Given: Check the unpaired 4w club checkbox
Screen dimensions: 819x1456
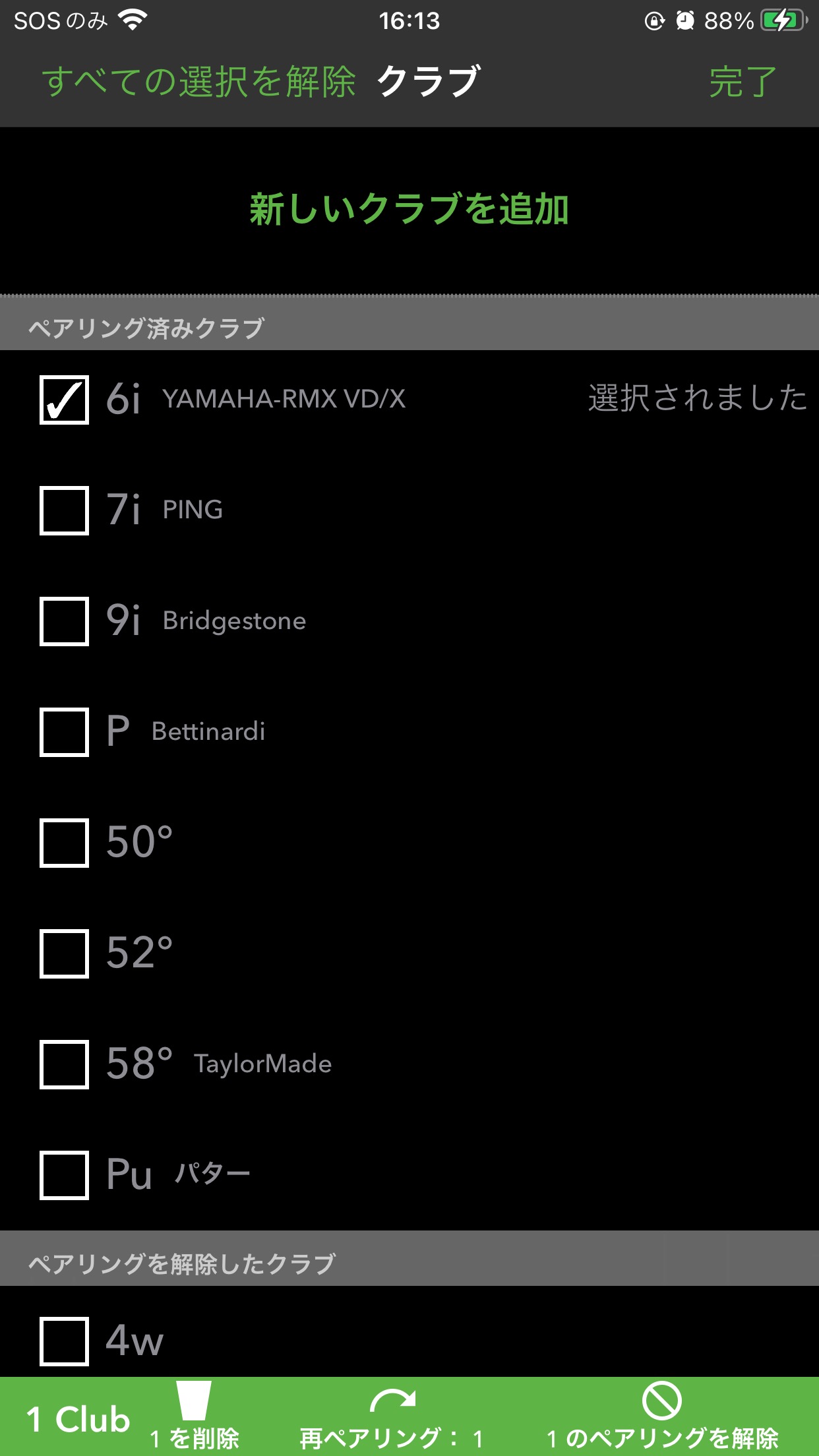Looking at the screenshot, I should [x=64, y=1341].
